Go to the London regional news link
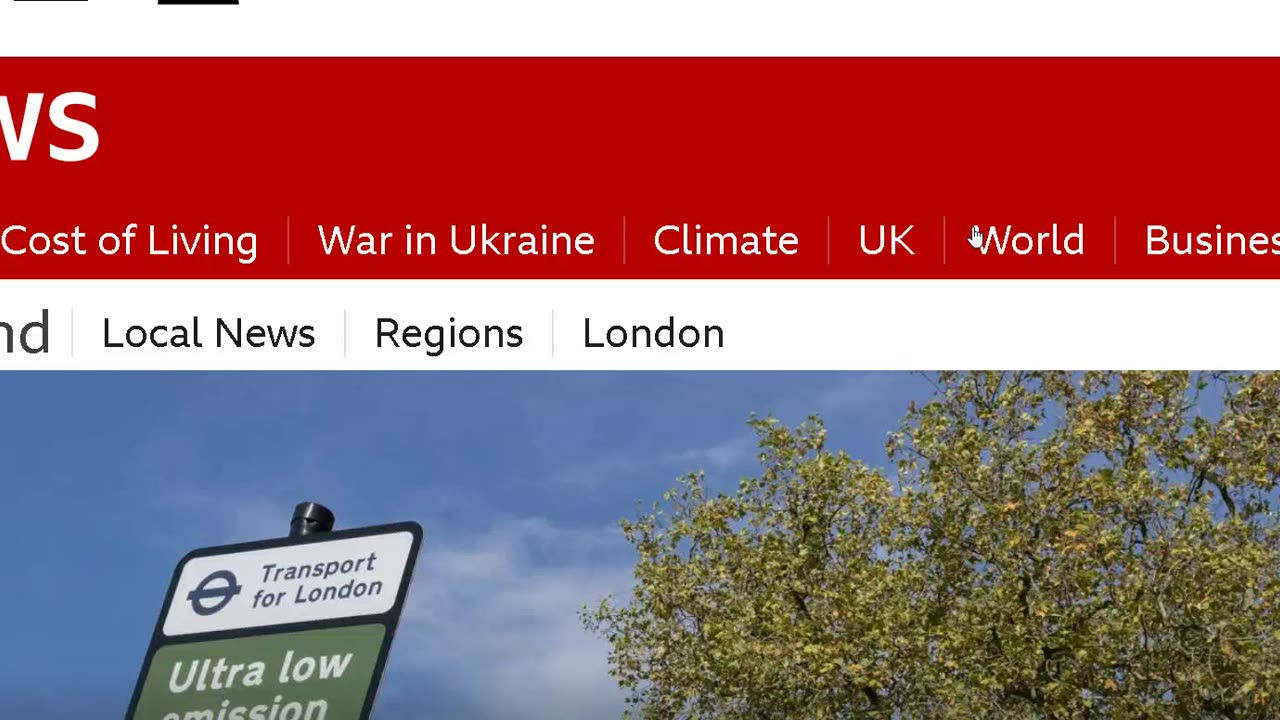1280x720 pixels. tap(653, 333)
